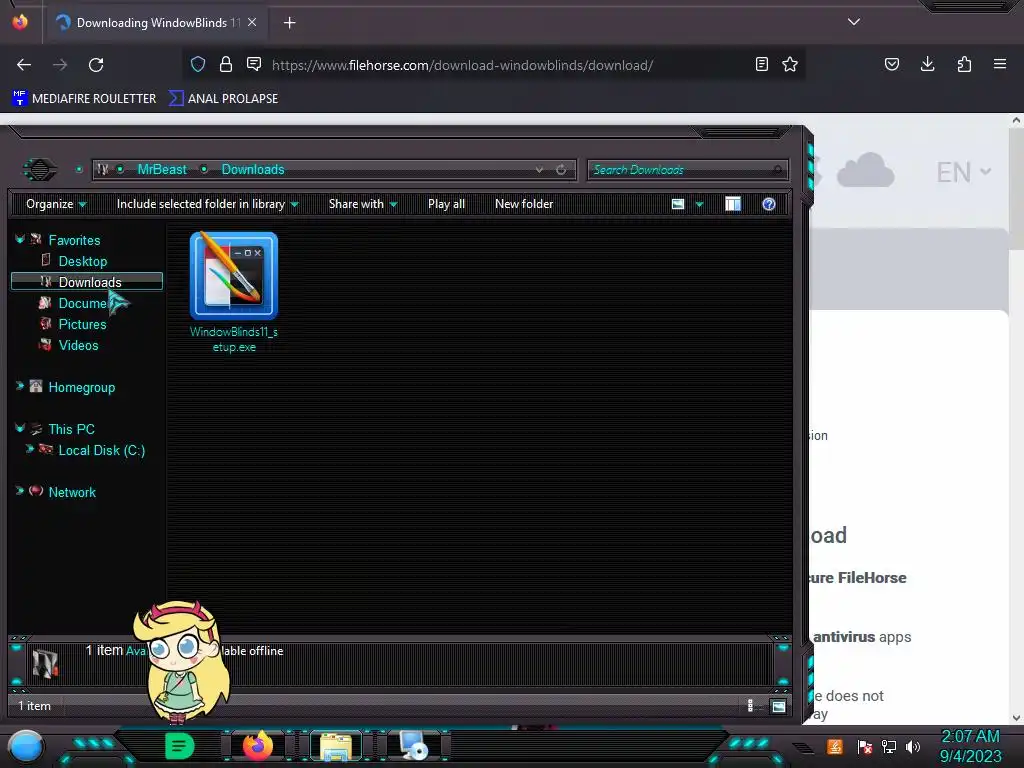The width and height of the screenshot is (1024, 768).
Task: Click Explorer back navigation orb
Action: 40,170
